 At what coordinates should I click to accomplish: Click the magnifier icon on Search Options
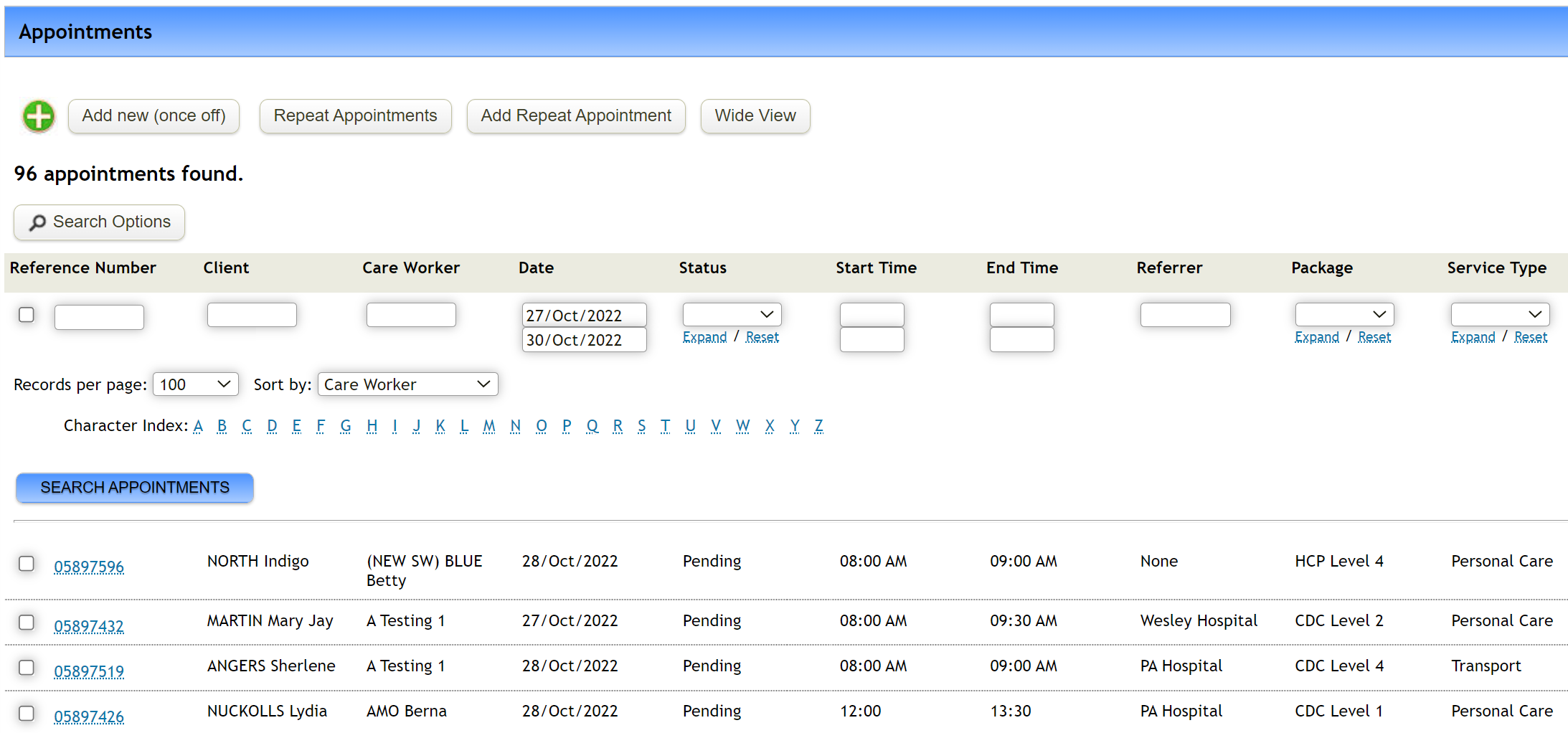(37, 222)
